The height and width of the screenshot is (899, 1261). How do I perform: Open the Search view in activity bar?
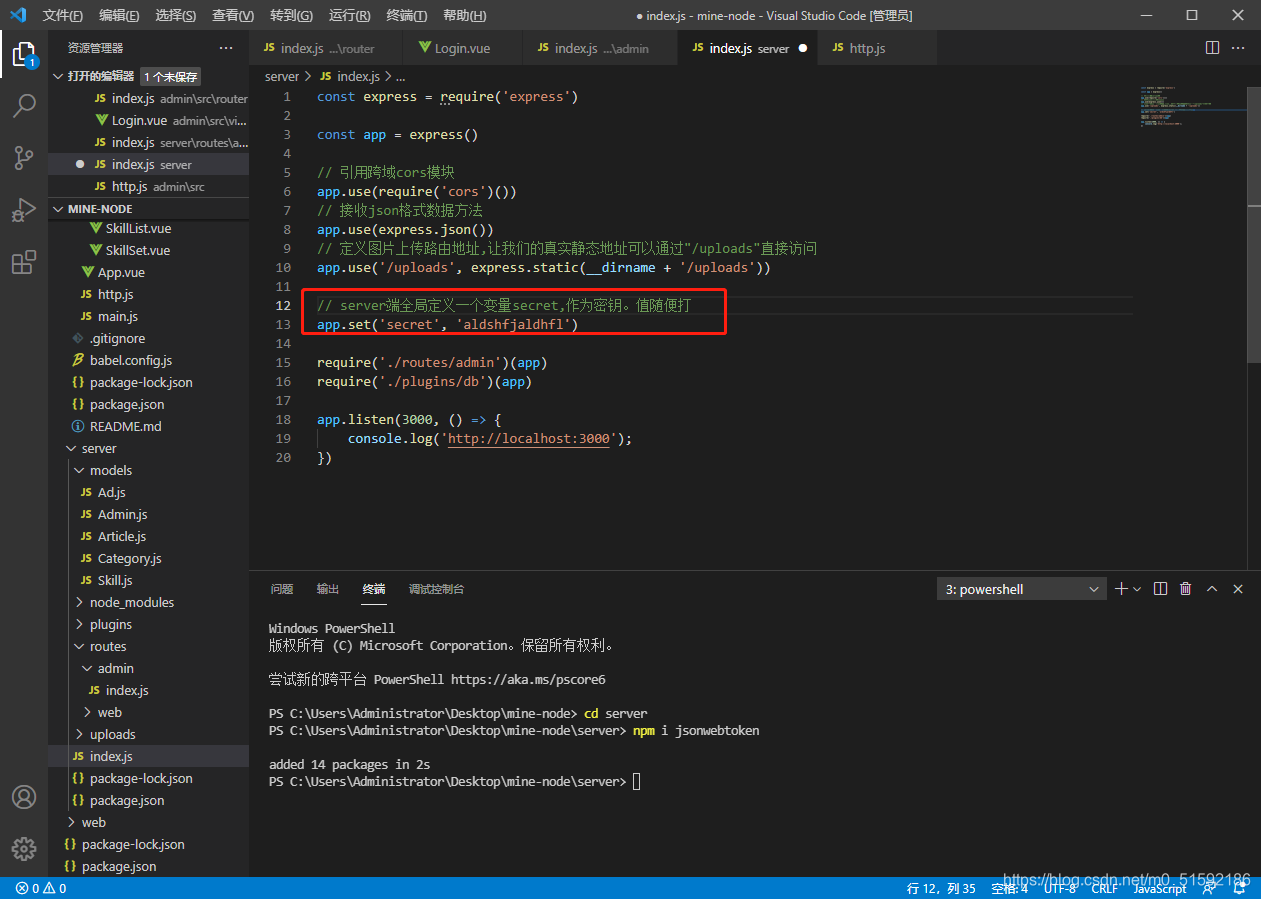tap(24, 105)
